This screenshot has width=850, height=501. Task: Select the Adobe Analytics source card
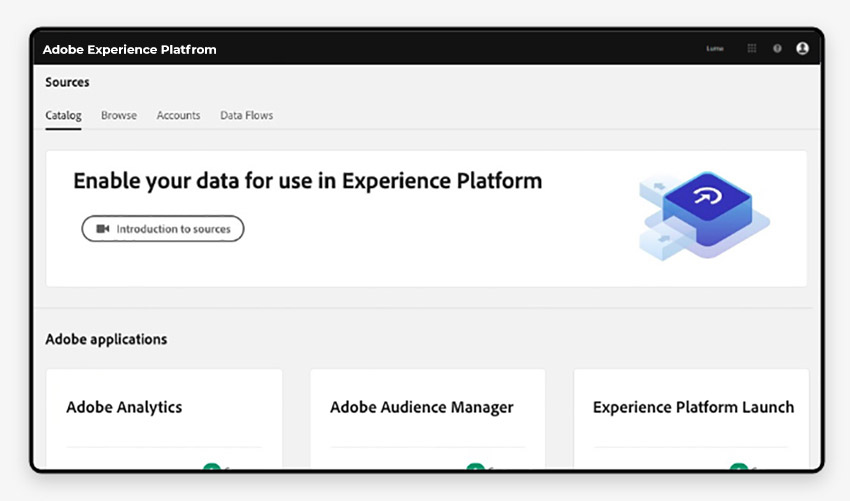[164, 418]
